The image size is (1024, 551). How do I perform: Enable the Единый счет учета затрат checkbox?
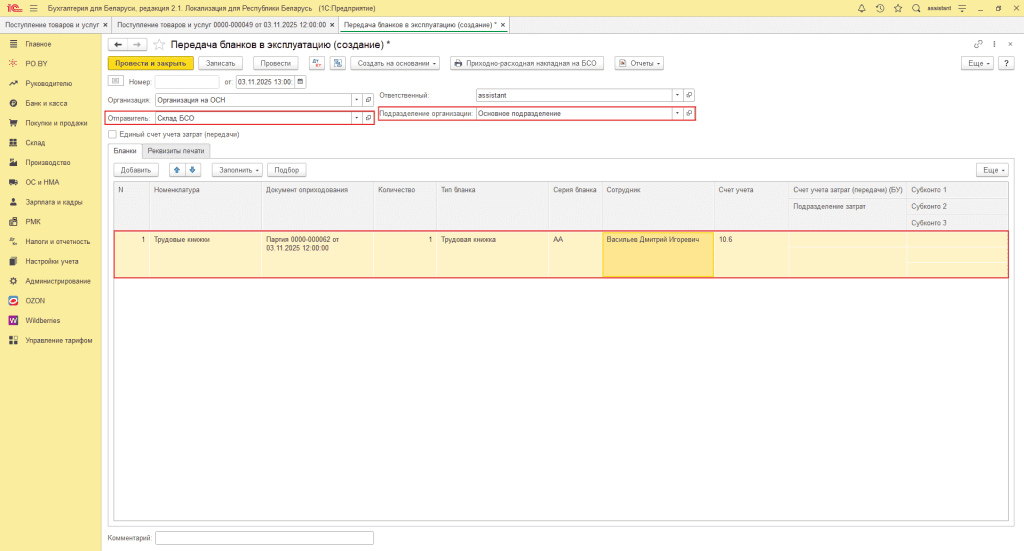pyautogui.click(x=112, y=134)
